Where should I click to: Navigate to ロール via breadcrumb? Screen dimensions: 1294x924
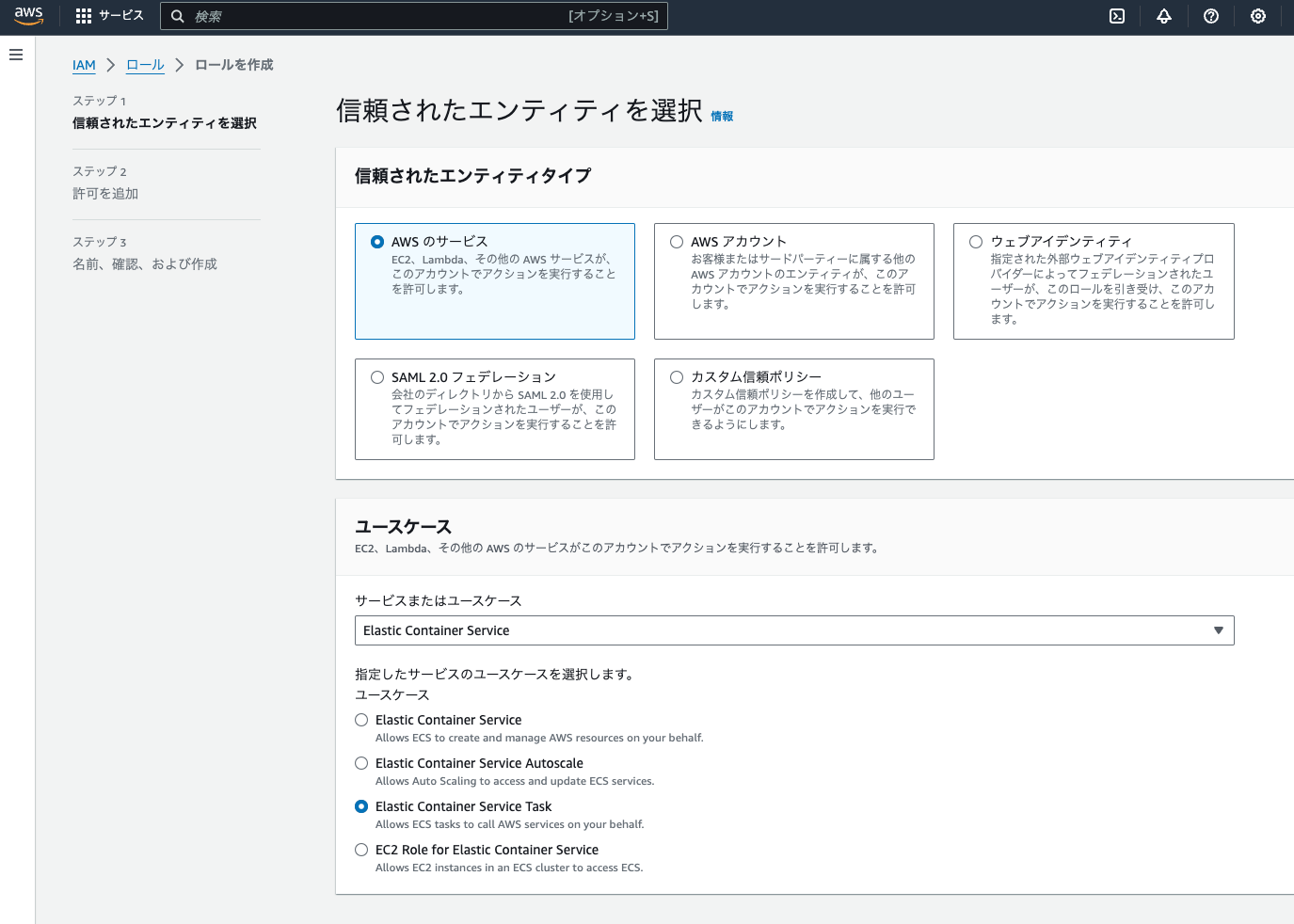point(145,65)
